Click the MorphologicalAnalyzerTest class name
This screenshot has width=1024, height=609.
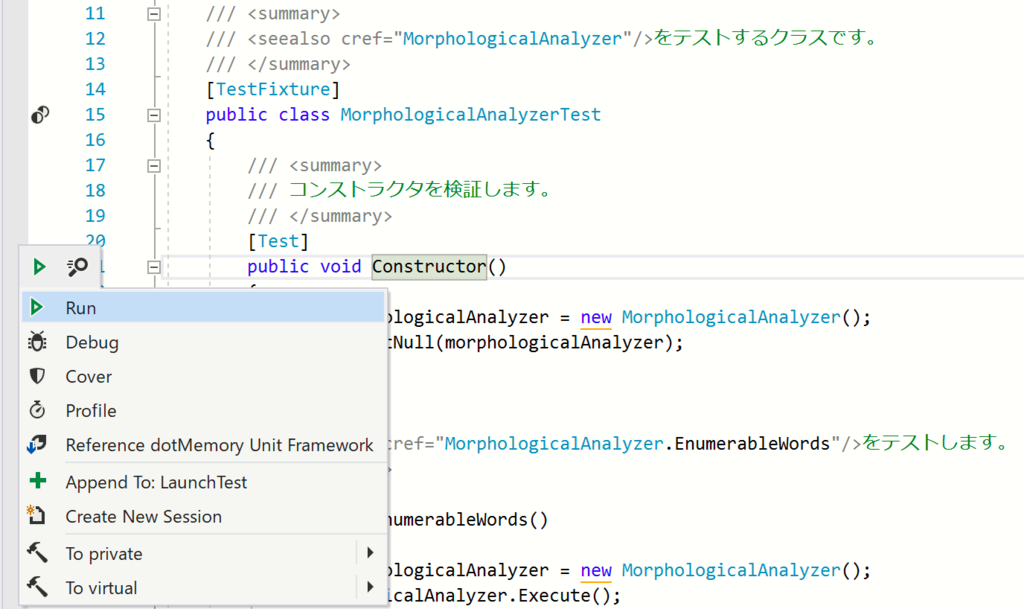[470, 114]
